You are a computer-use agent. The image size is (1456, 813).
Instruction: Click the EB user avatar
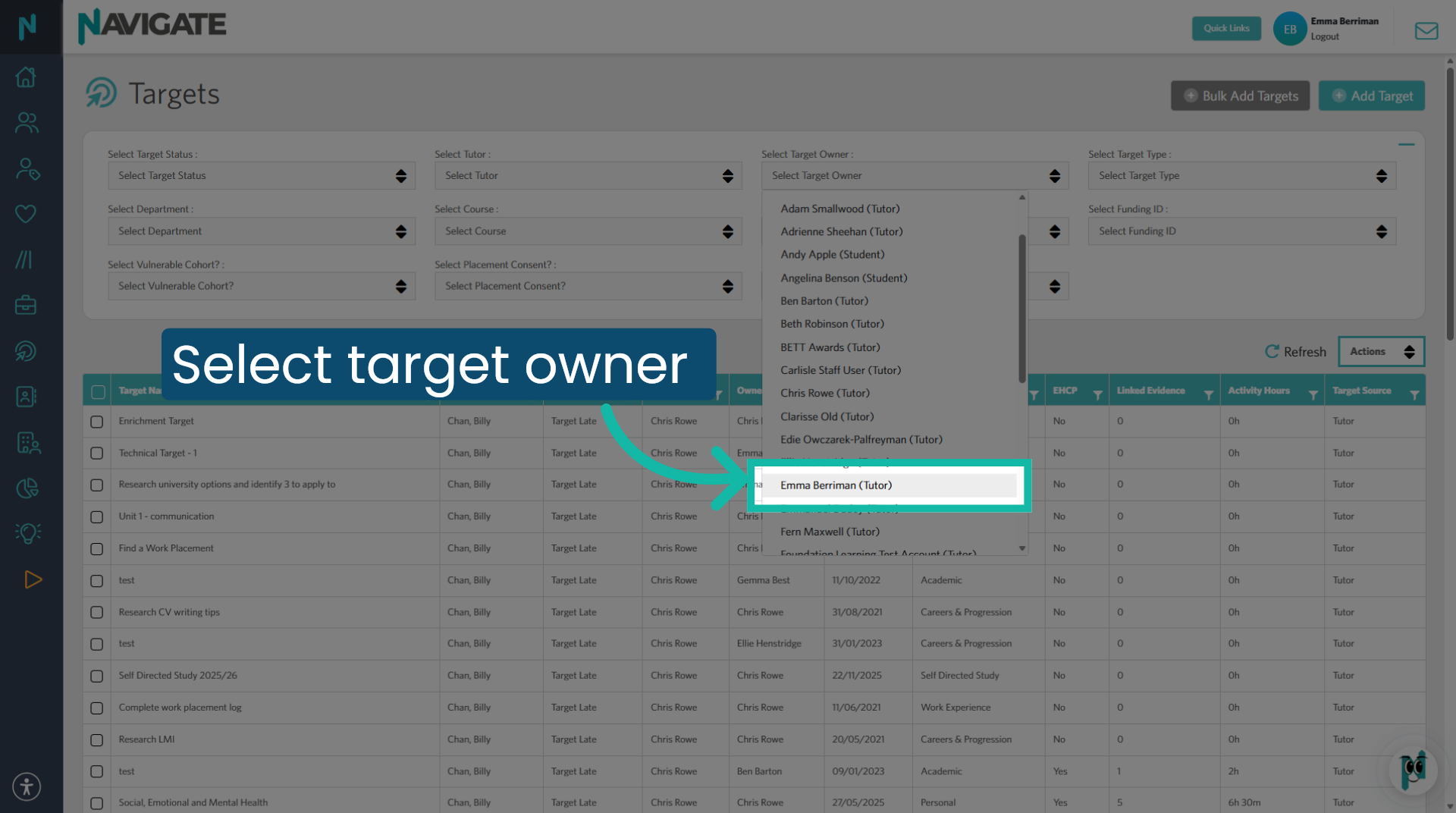coord(1289,29)
